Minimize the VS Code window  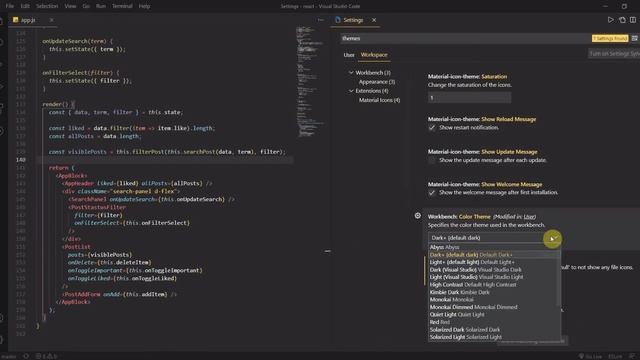click(605, 6)
